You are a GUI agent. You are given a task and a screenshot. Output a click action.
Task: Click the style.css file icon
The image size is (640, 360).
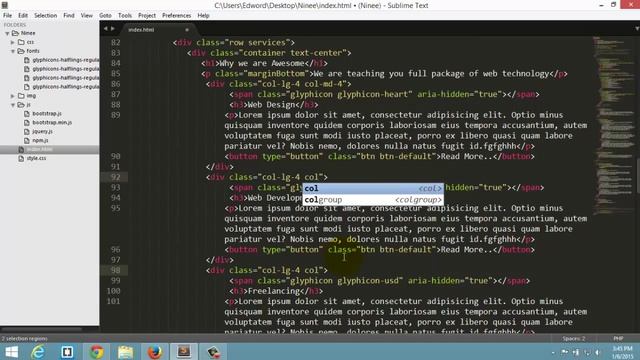(x=21, y=158)
